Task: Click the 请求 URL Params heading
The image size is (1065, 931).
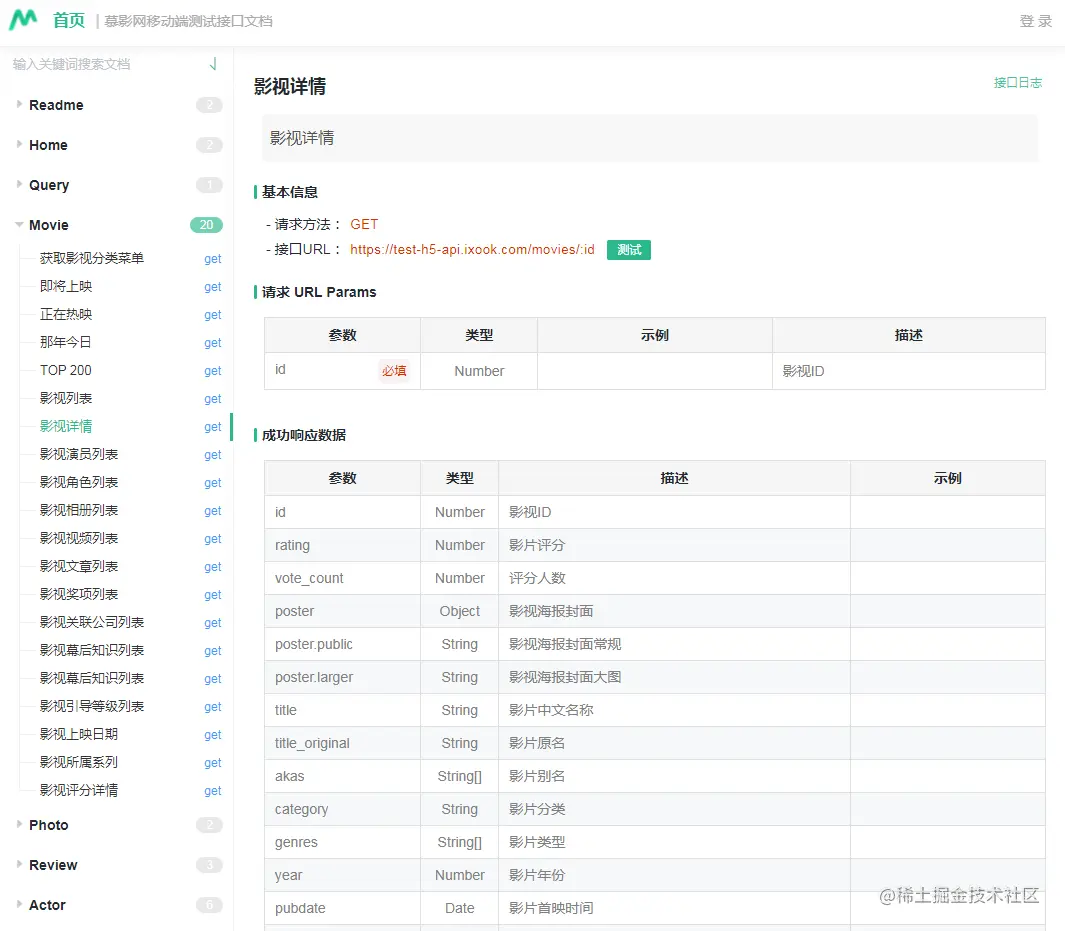Action: [319, 292]
